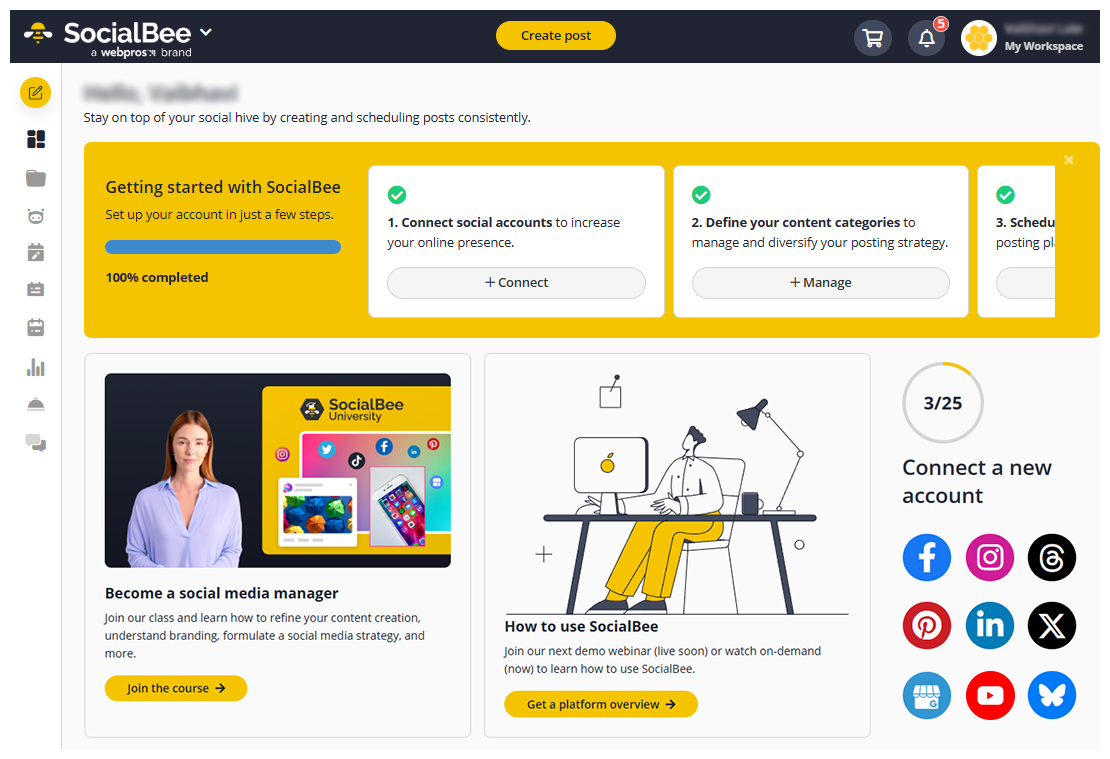Open the chat bubbles sidebar icon
The height and width of the screenshot is (759, 1110).
pos(36,443)
